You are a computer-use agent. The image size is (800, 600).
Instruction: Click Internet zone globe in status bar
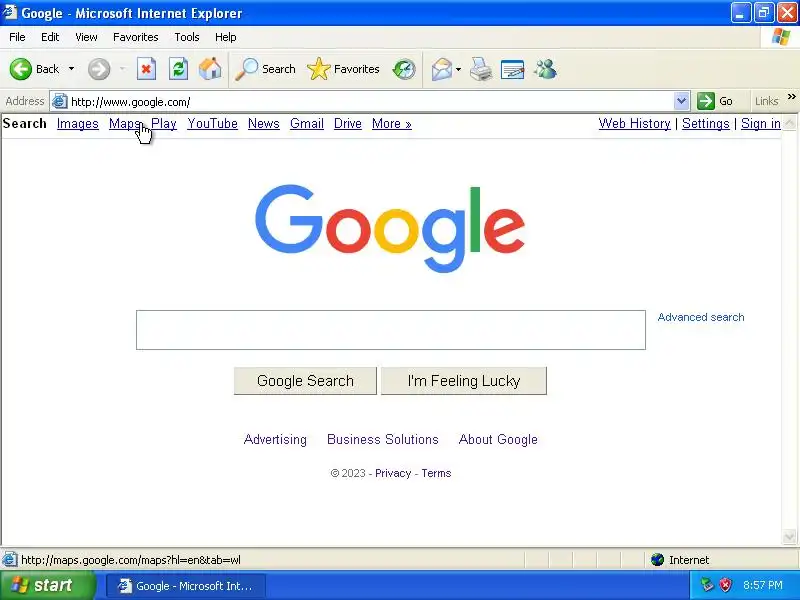(658, 560)
